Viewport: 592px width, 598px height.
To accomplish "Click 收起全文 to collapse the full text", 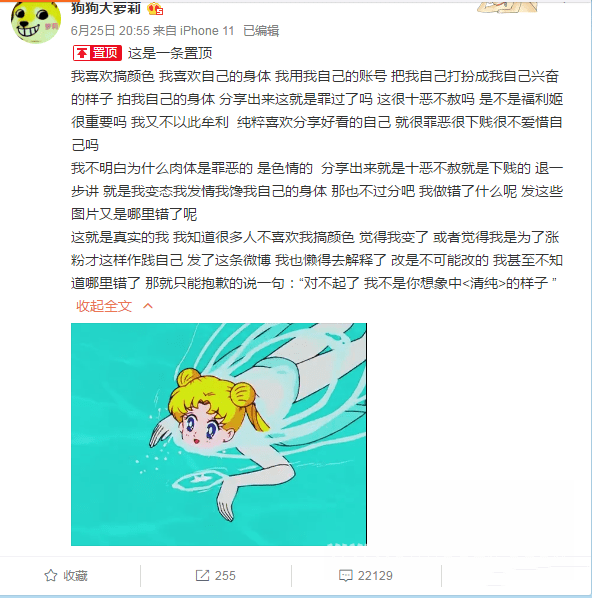I will [104, 306].
